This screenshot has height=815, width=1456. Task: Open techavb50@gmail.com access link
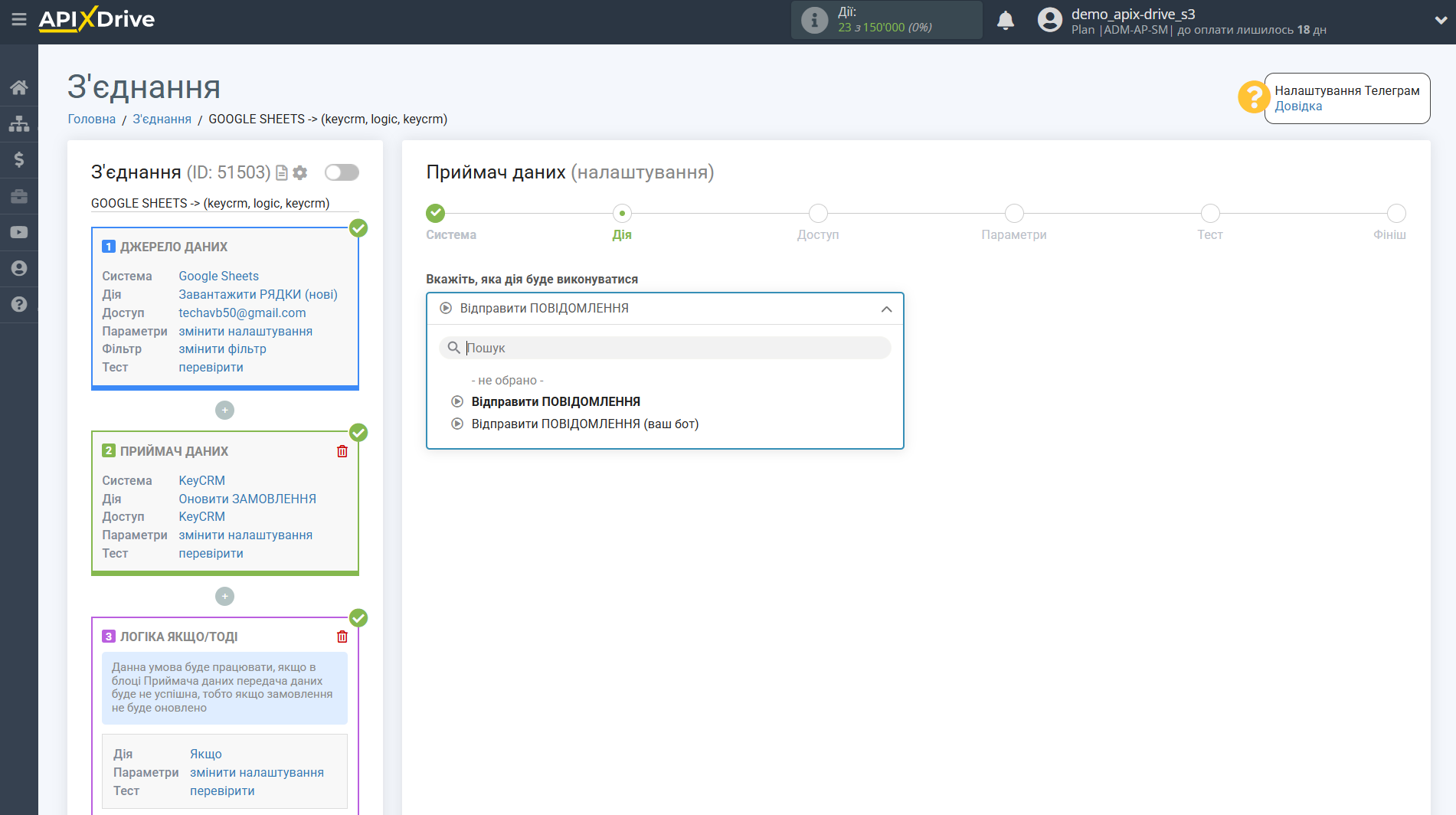click(242, 313)
